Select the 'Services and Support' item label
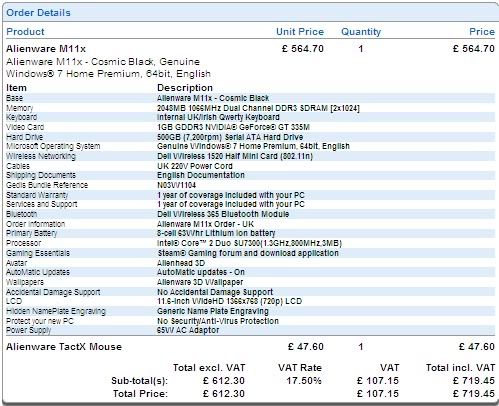The height and width of the screenshot is (406, 499). [42, 204]
